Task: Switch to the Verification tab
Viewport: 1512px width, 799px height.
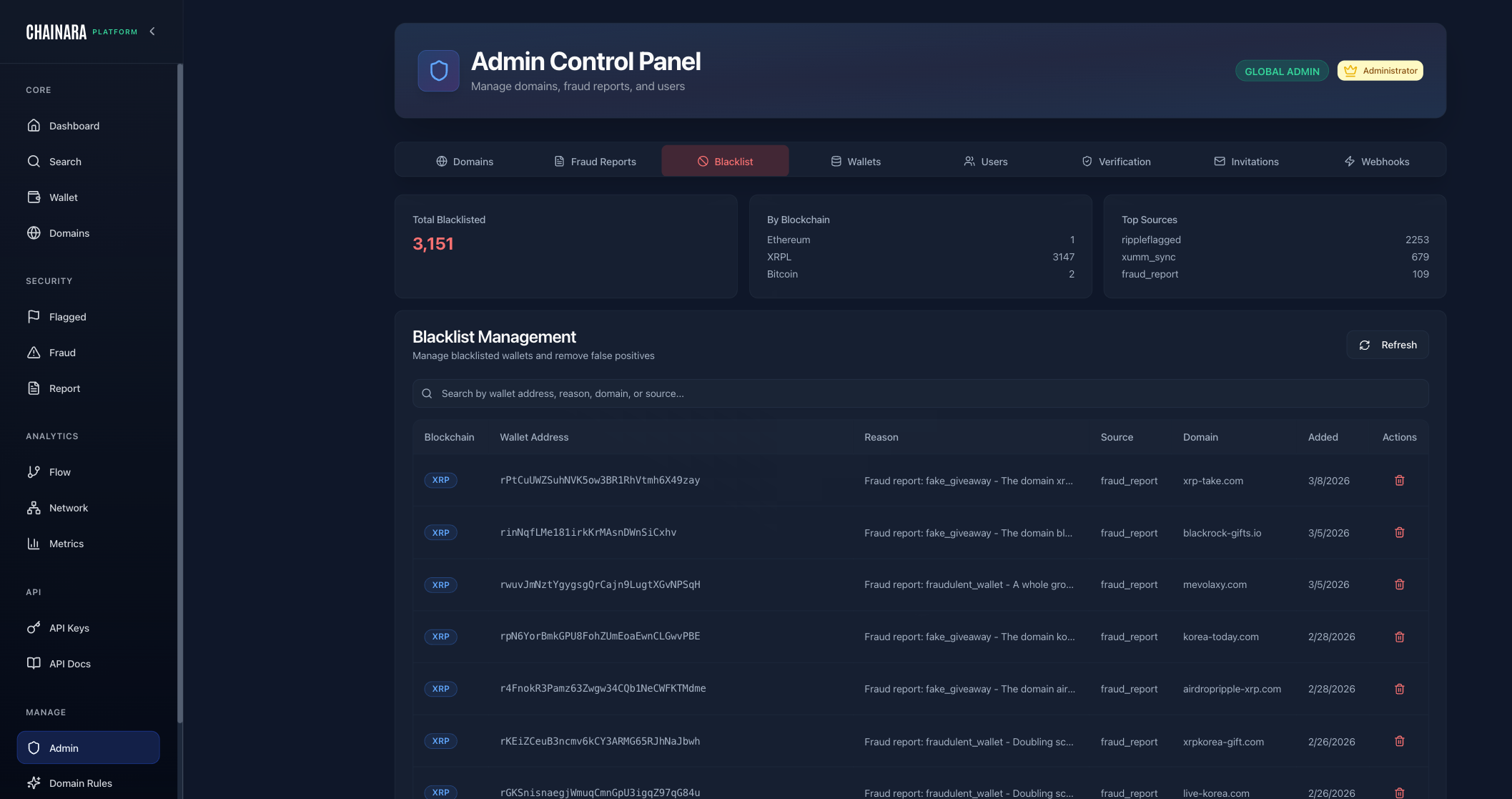Action: pyautogui.click(x=1116, y=162)
